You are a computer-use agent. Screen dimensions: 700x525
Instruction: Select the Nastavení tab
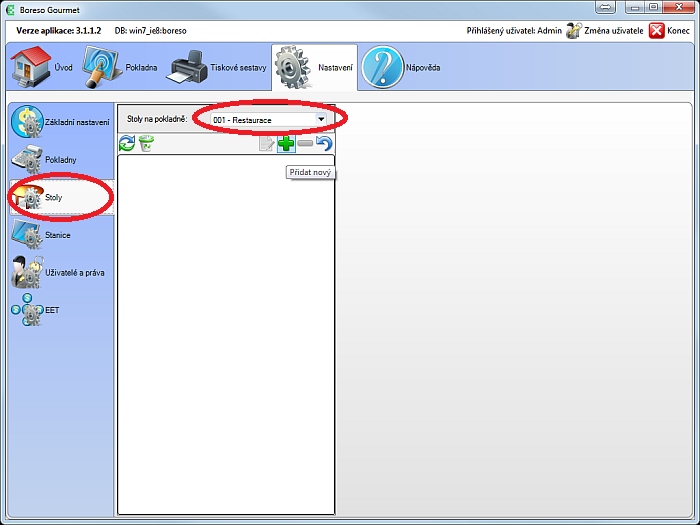point(313,68)
